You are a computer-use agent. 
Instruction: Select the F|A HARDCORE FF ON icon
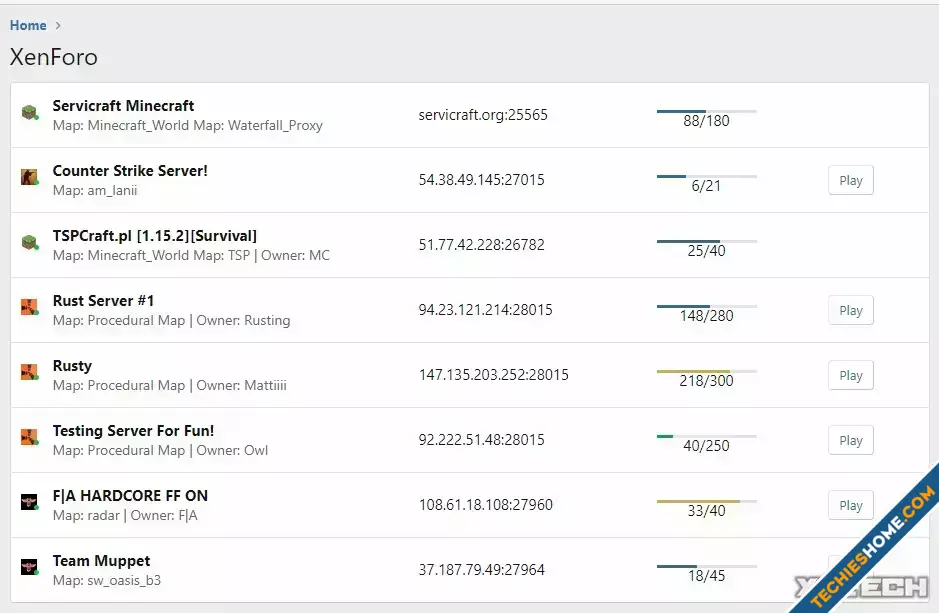click(x=30, y=502)
